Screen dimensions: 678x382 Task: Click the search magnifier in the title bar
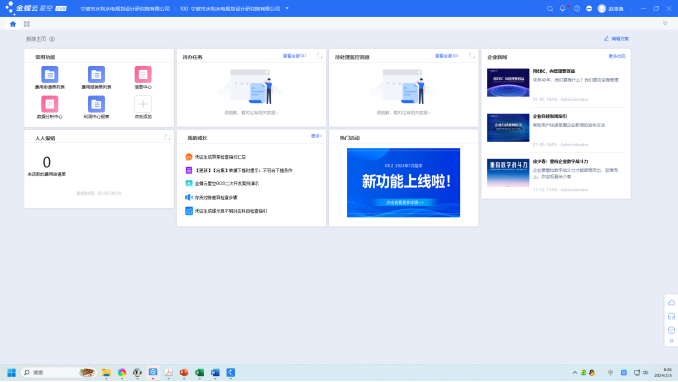click(x=550, y=9)
